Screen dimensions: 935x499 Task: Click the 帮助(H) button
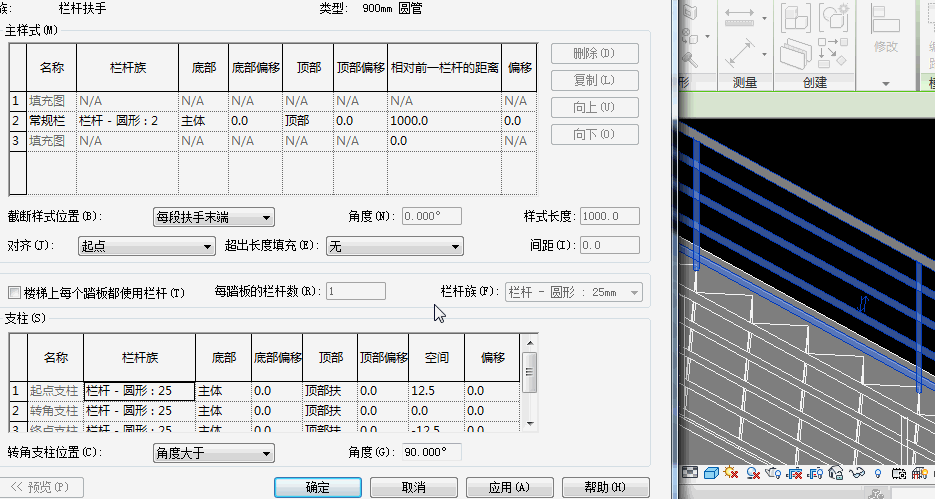tap(606, 487)
